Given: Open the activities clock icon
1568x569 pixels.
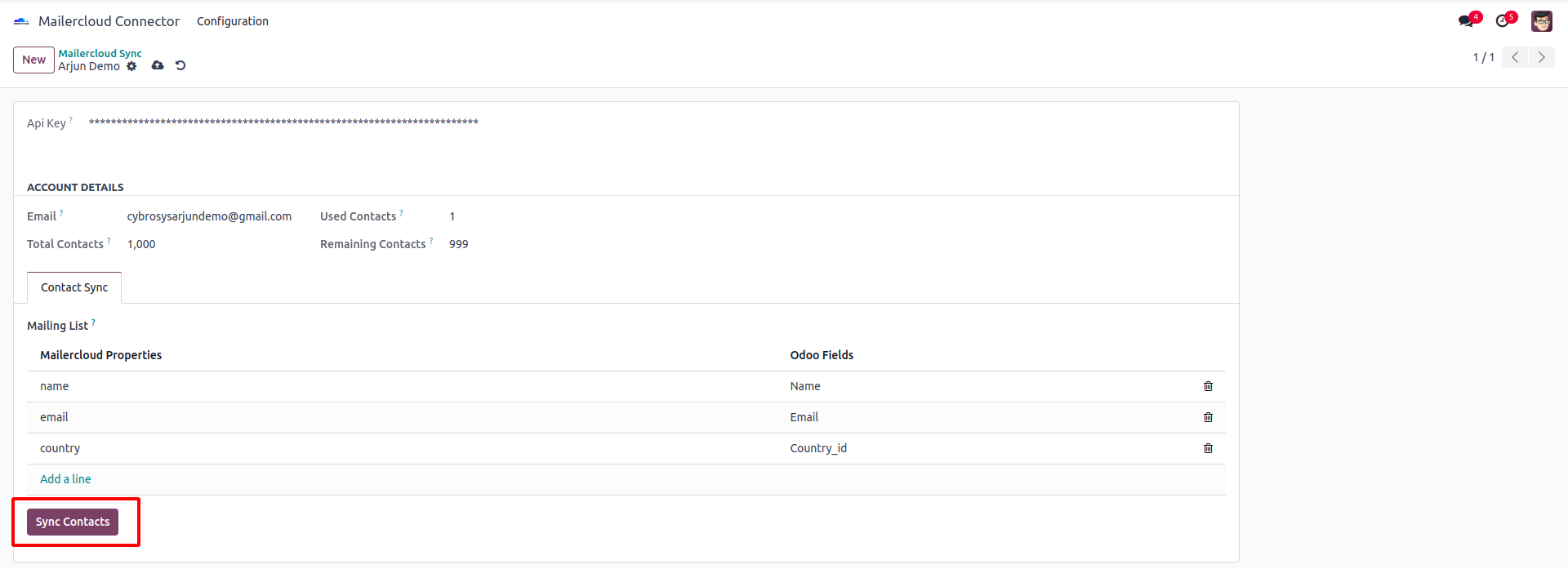Looking at the screenshot, I should pos(1503,21).
